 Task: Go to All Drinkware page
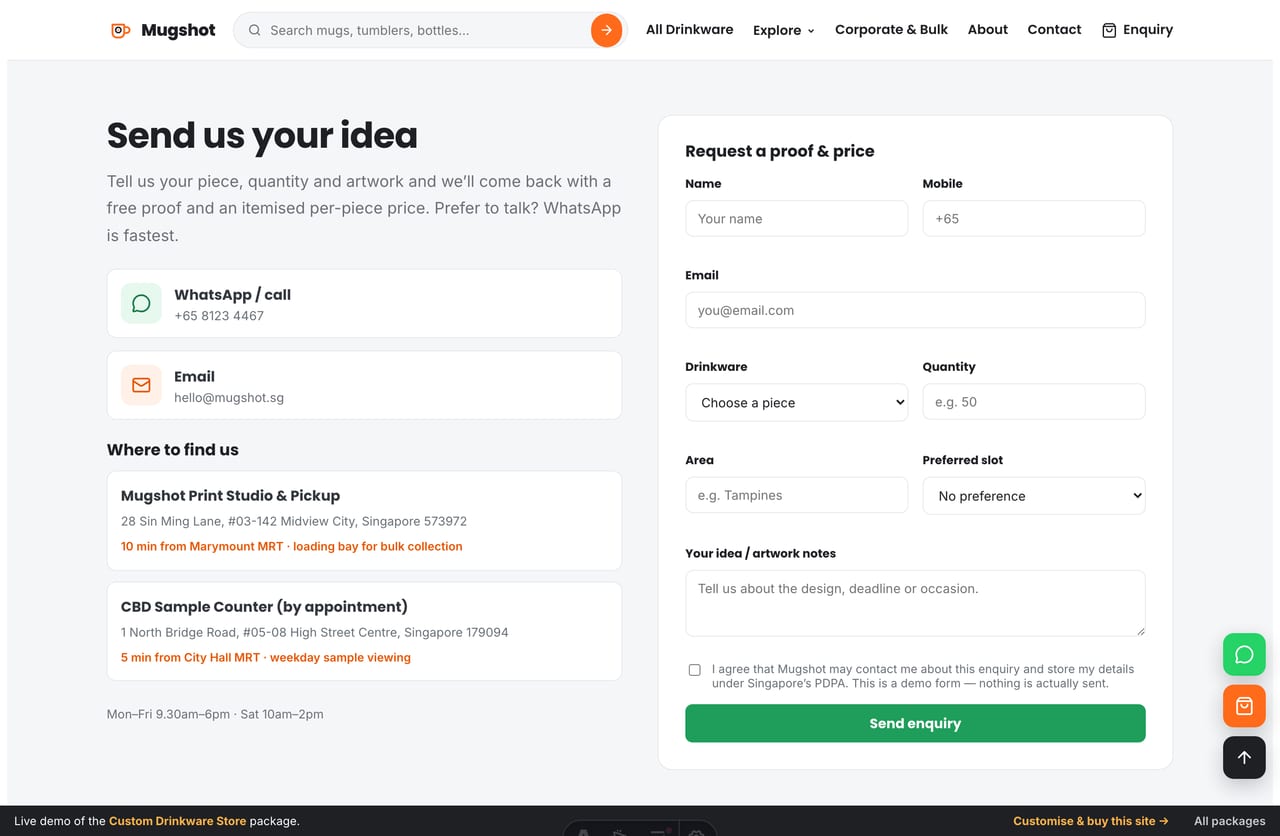coord(689,30)
